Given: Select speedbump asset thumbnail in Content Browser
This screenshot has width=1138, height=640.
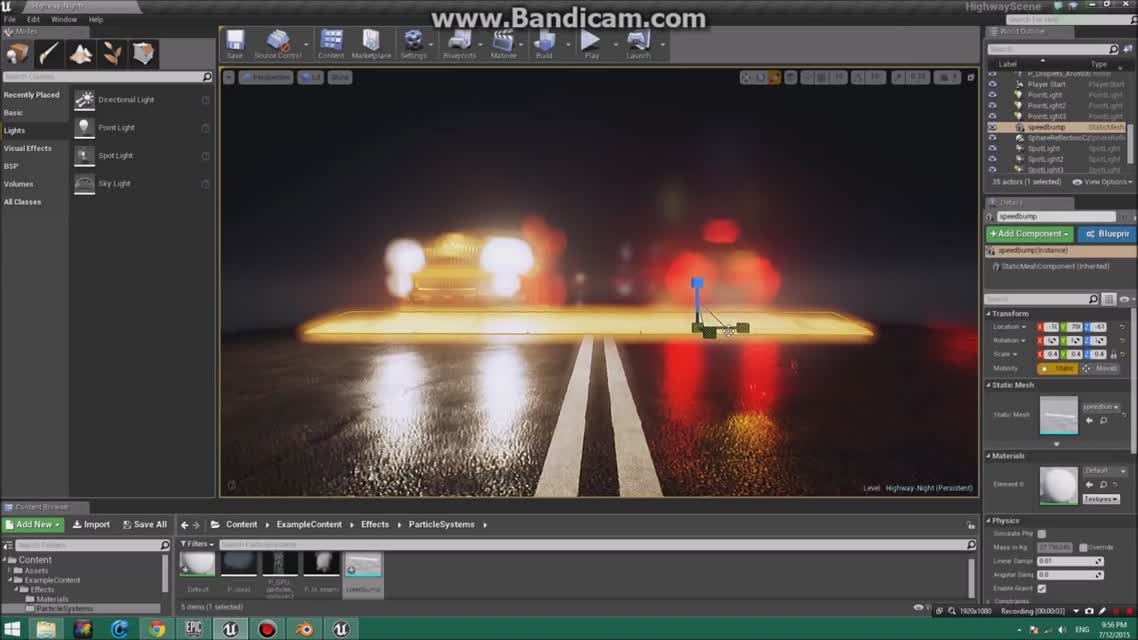Looking at the screenshot, I should pyautogui.click(x=363, y=566).
